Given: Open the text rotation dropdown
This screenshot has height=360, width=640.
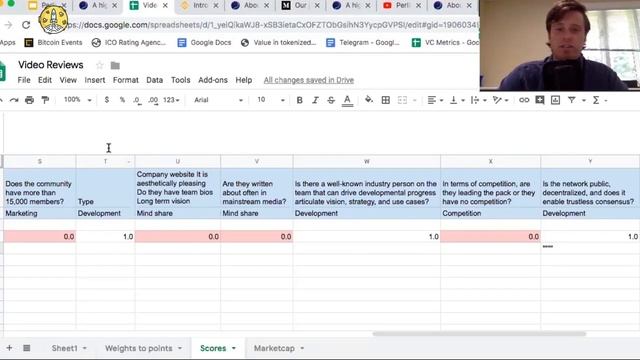Looking at the screenshot, I should pyautogui.click(x=500, y=100).
